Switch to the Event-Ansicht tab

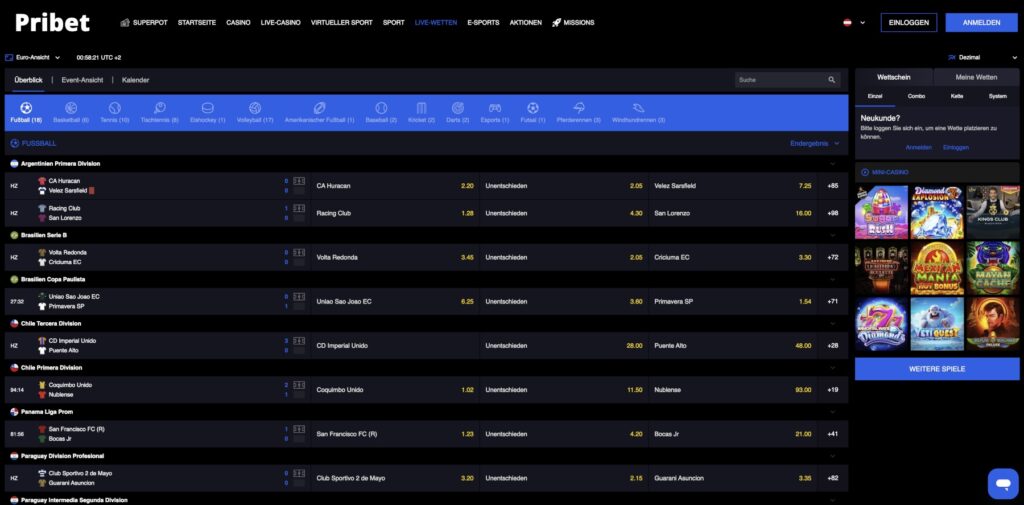pos(82,80)
